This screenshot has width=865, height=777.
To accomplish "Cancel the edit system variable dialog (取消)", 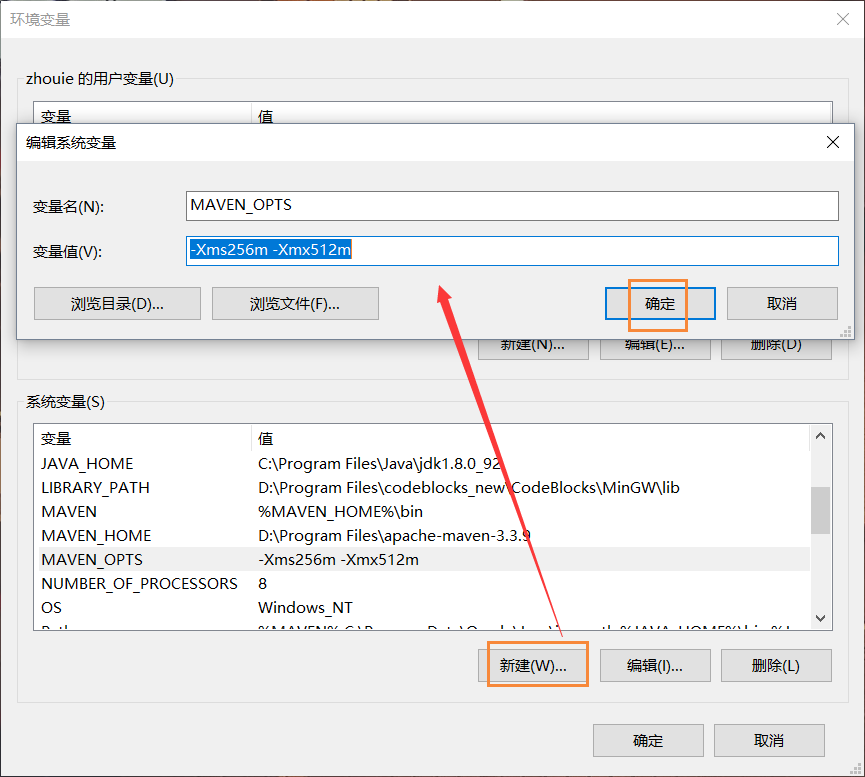I will click(x=782, y=304).
